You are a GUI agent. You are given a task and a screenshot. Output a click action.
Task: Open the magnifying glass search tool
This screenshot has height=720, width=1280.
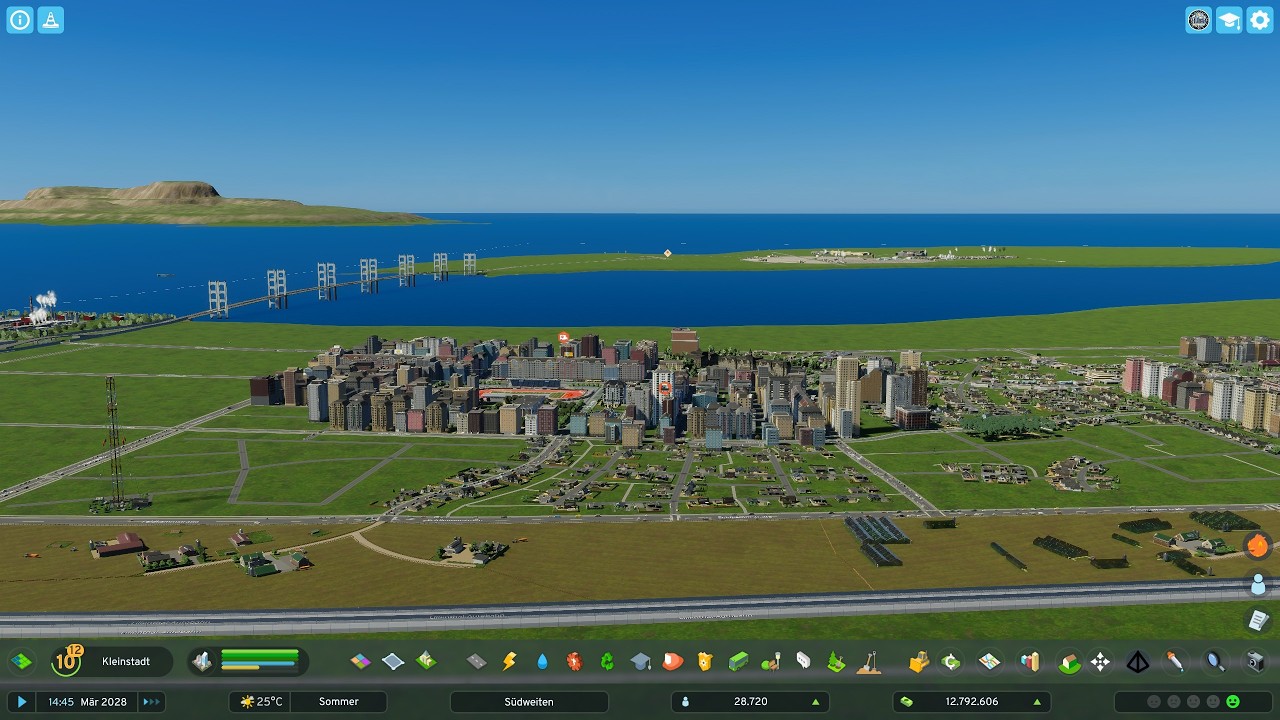point(1214,661)
